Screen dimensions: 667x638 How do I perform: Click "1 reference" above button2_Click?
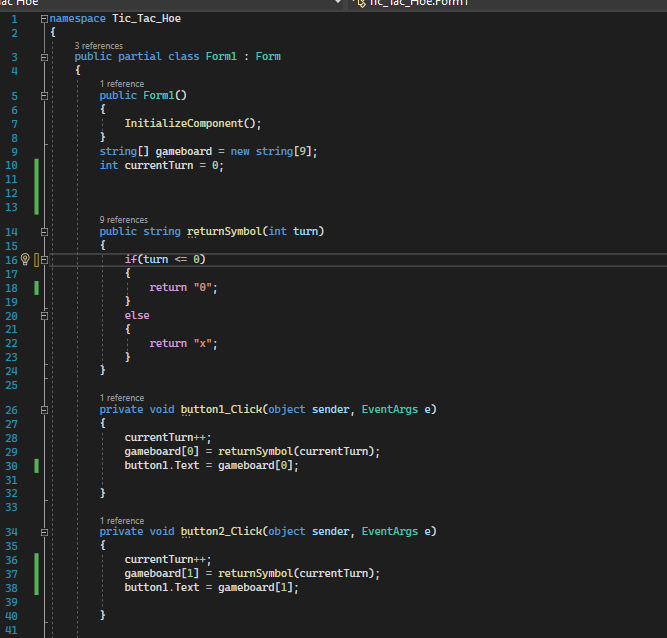tap(121, 520)
